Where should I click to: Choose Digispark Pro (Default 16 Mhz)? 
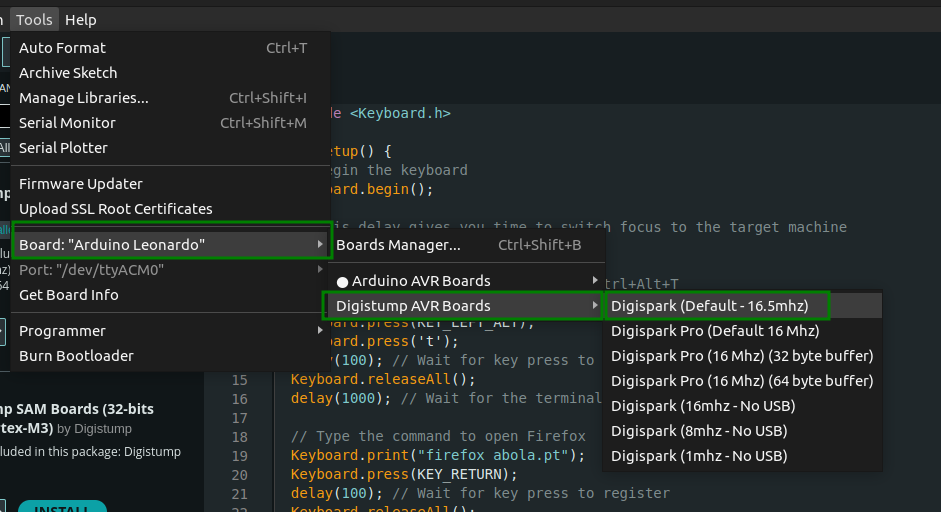[715, 330]
